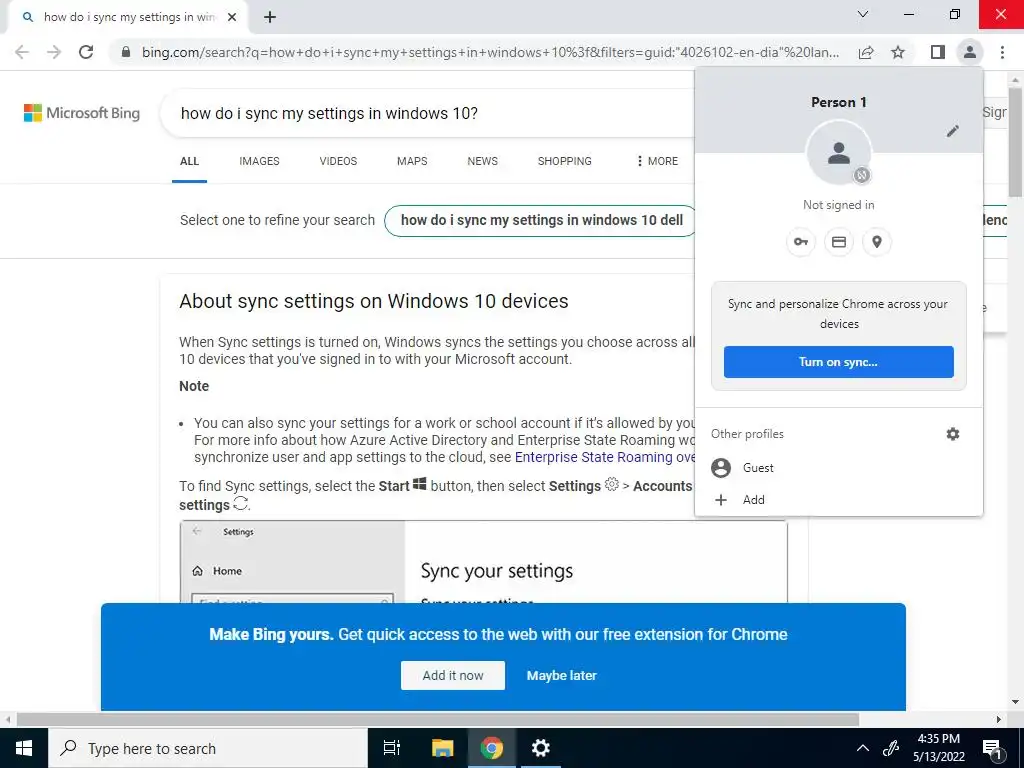Switch to the IMAGES tab

(x=259, y=161)
